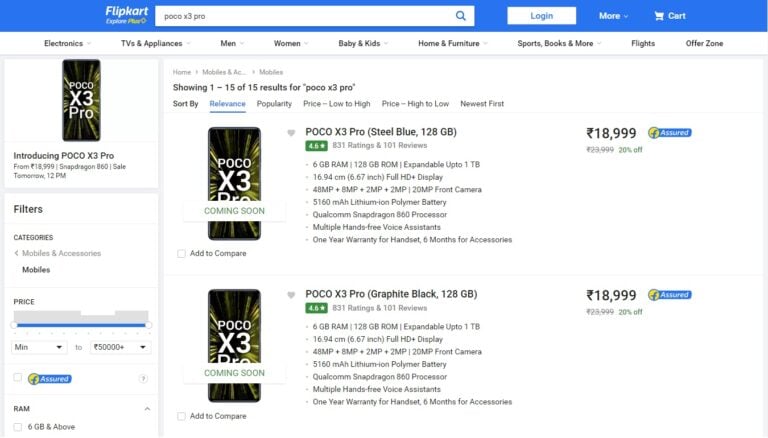
Task: Click the Login button
Action: [x=541, y=16]
